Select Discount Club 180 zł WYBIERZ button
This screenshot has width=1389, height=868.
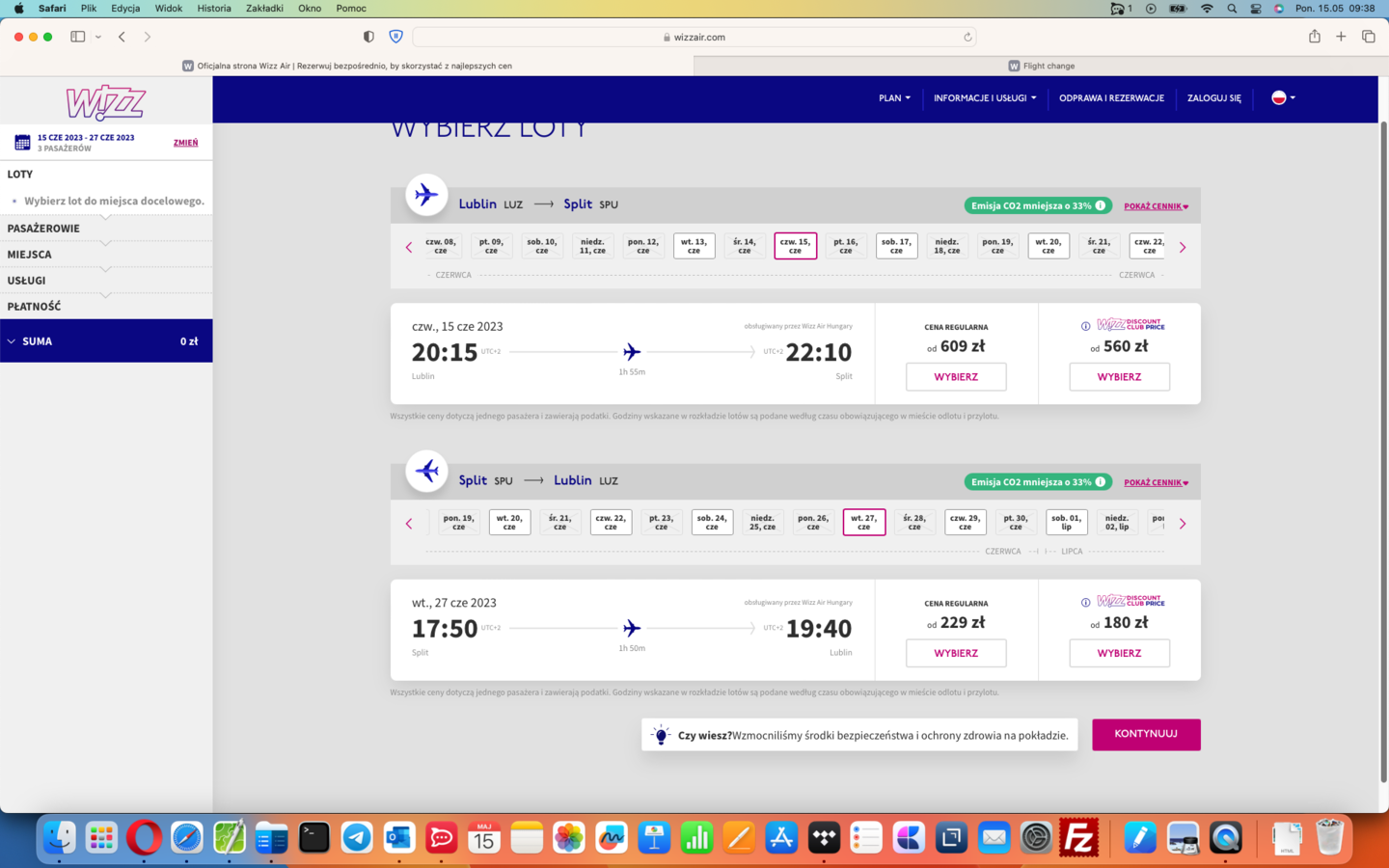[1119, 653]
